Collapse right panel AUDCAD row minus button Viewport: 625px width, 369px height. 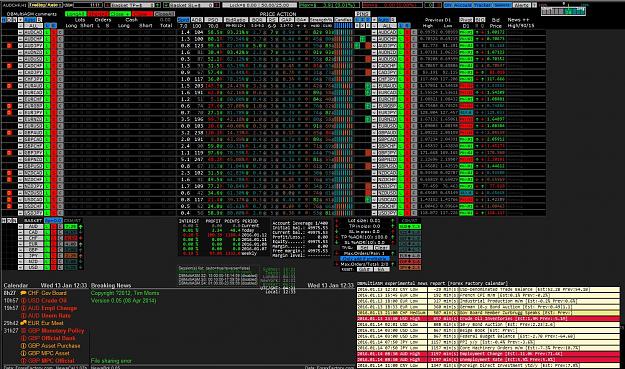coord(374,32)
